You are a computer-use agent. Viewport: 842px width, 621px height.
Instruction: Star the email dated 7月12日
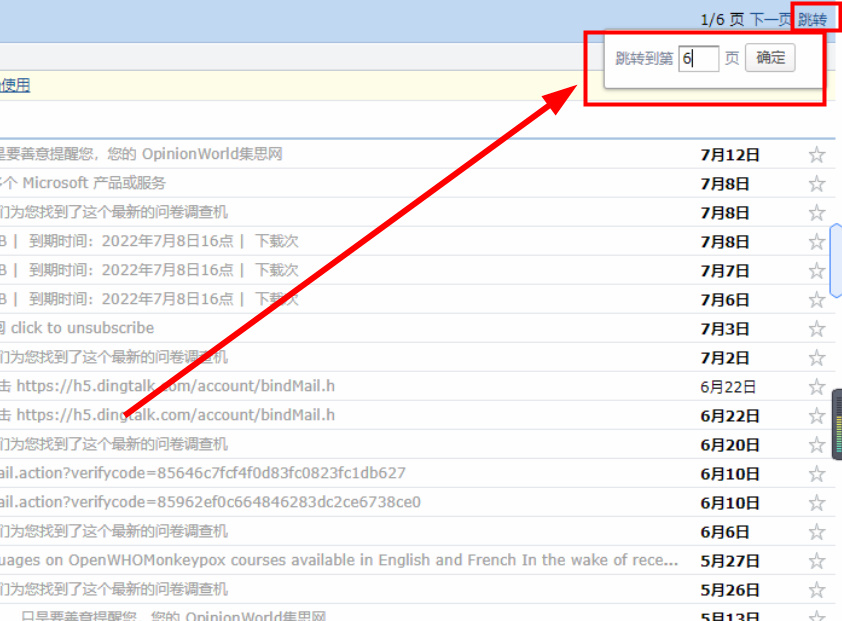pyautogui.click(x=817, y=155)
